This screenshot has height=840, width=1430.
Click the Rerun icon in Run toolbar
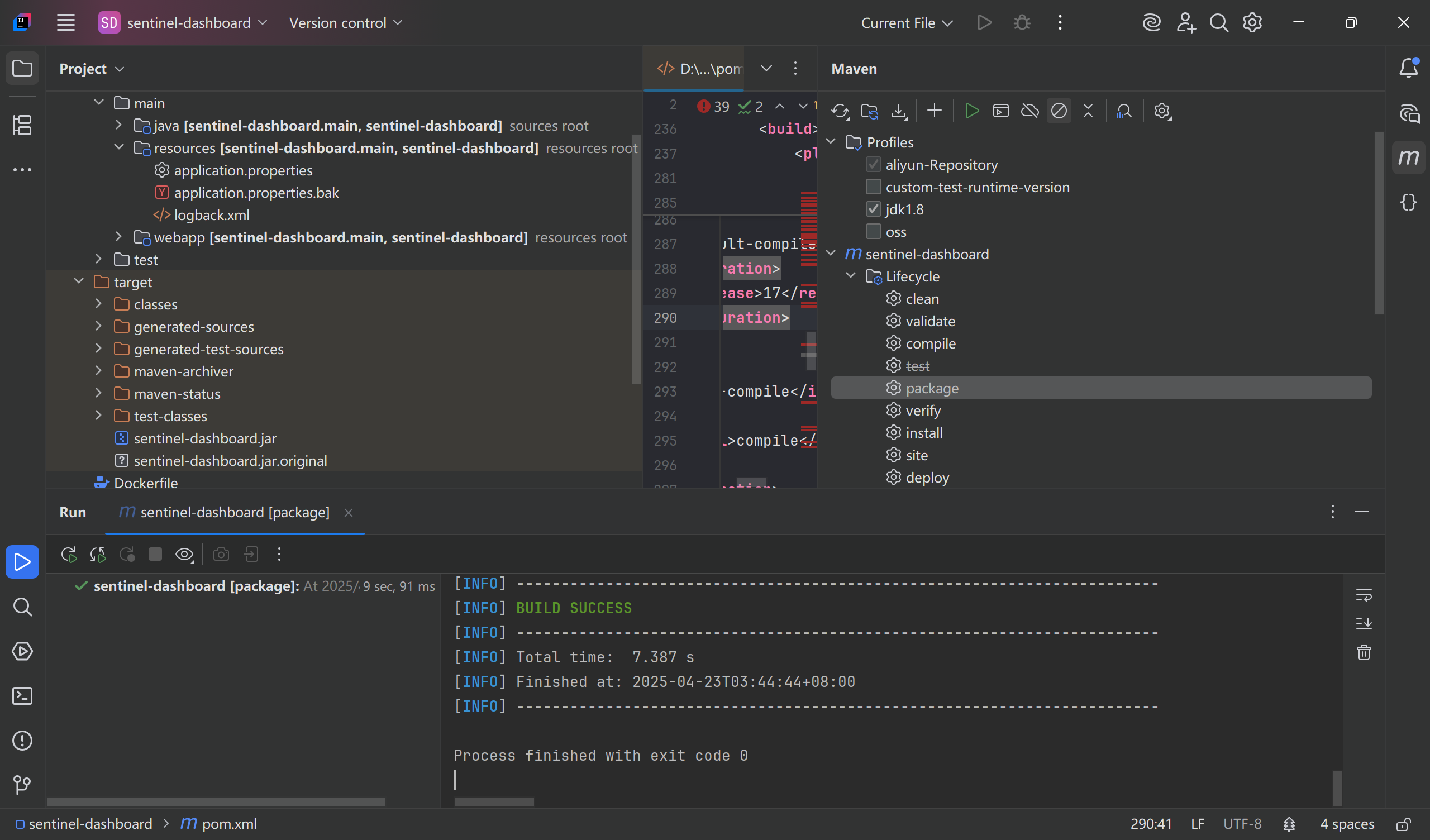click(69, 555)
